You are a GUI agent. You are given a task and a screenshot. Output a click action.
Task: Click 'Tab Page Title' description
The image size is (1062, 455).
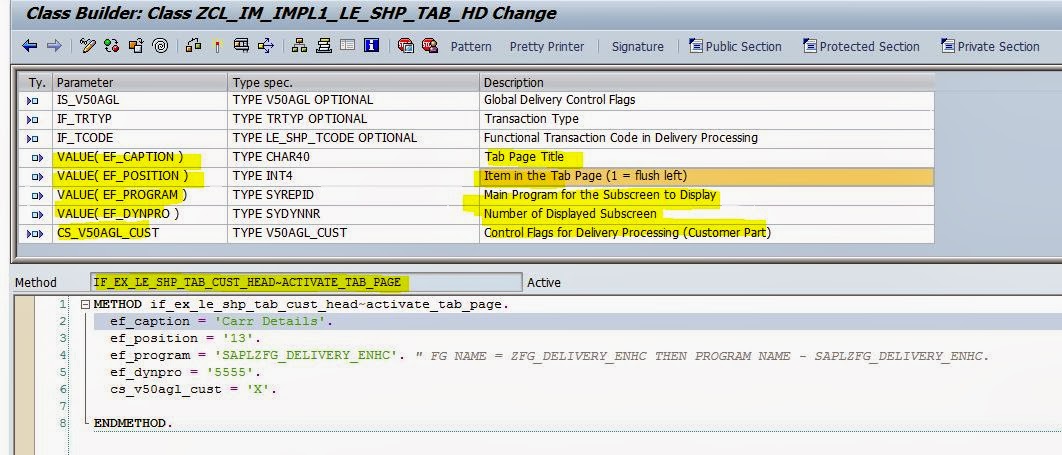click(x=523, y=157)
